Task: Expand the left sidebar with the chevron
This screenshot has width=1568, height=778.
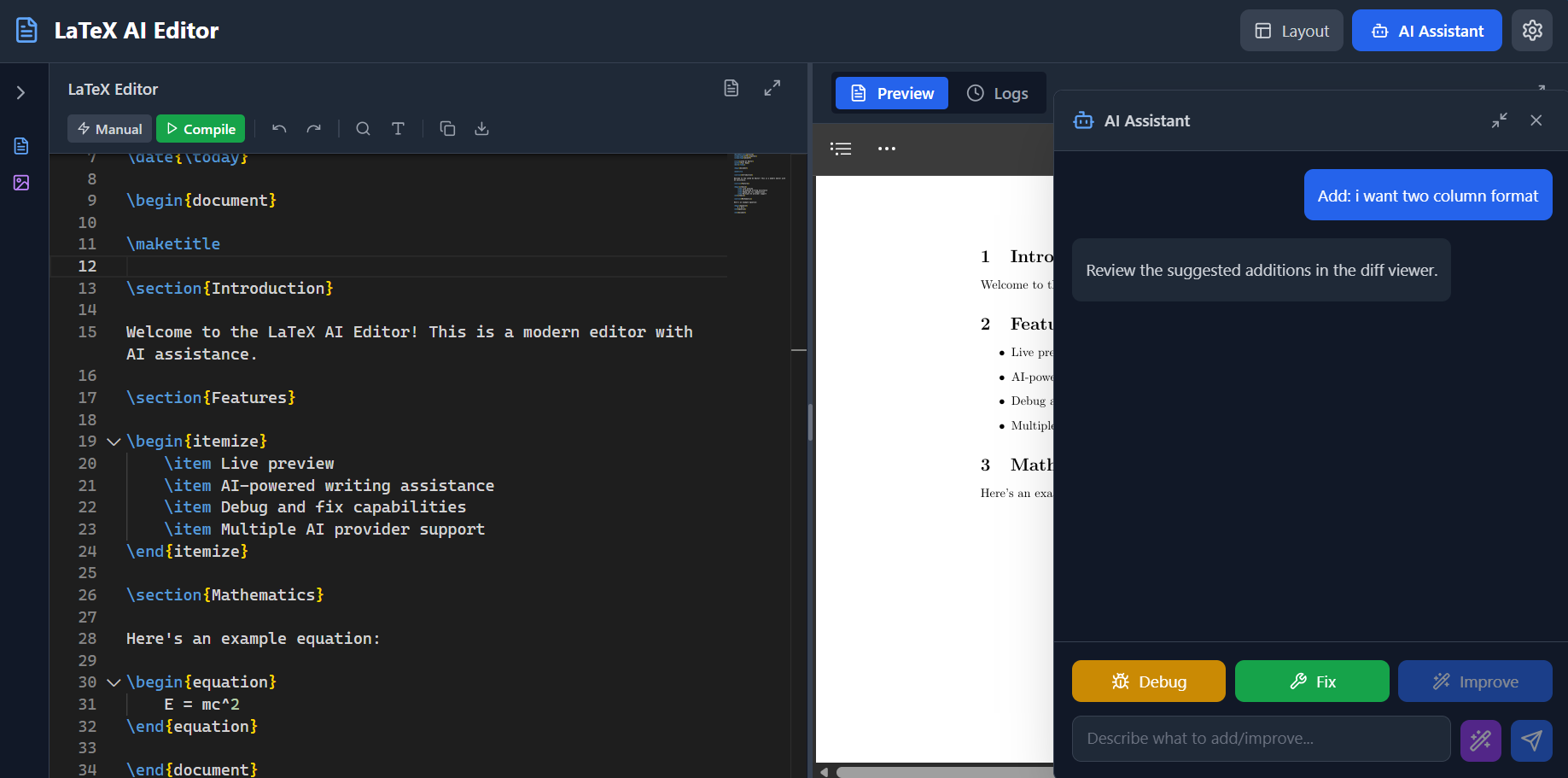Action: [22, 92]
